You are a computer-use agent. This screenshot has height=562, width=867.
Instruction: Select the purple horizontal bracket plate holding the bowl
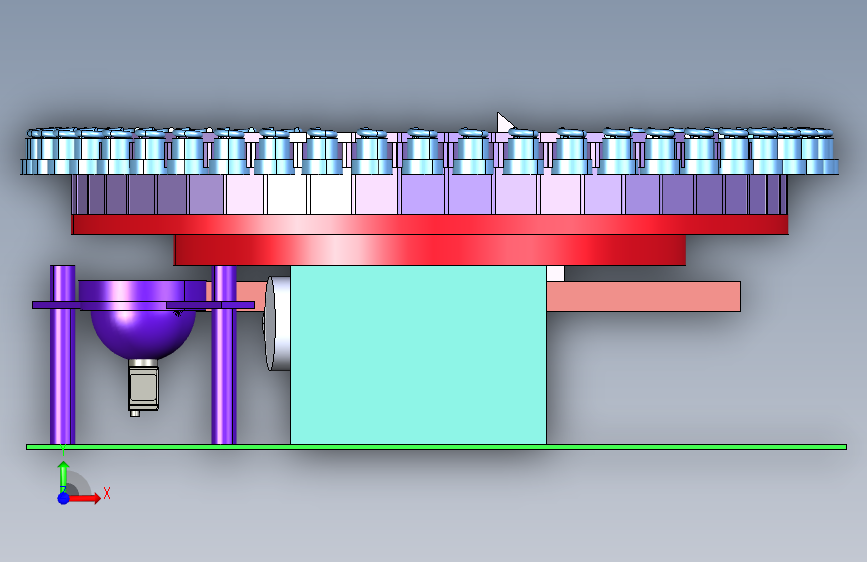click(x=143, y=305)
